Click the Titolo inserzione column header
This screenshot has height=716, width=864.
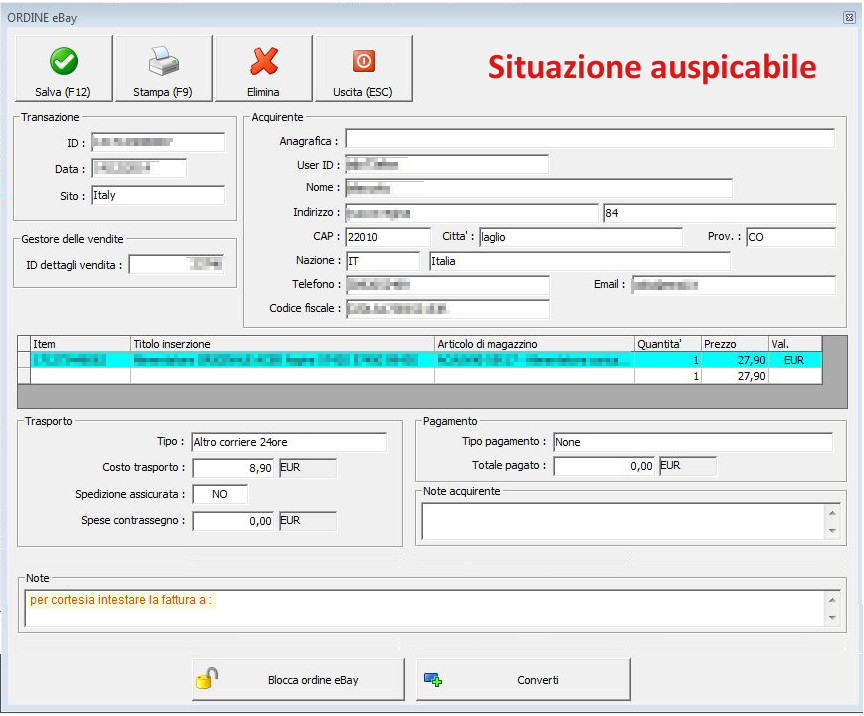pyautogui.click(x=283, y=344)
